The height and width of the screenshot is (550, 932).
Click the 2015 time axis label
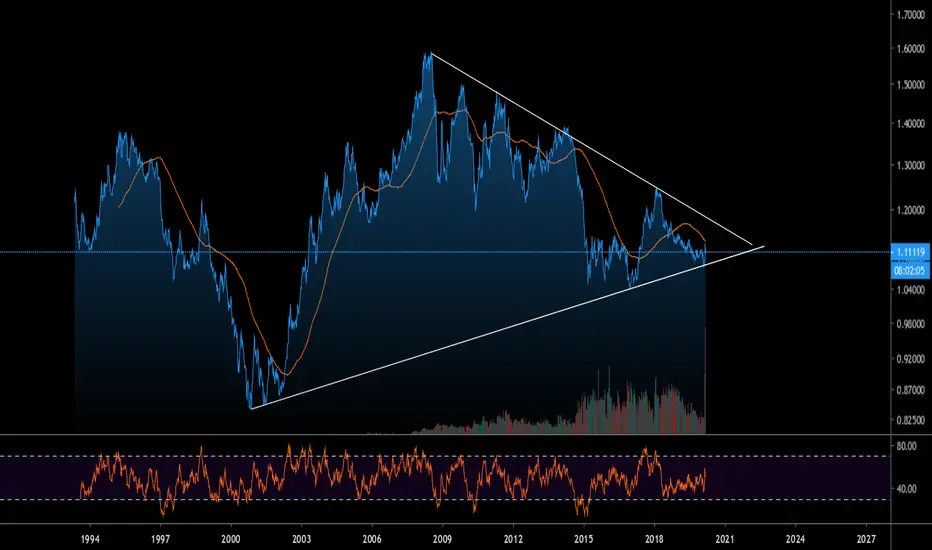584,539
